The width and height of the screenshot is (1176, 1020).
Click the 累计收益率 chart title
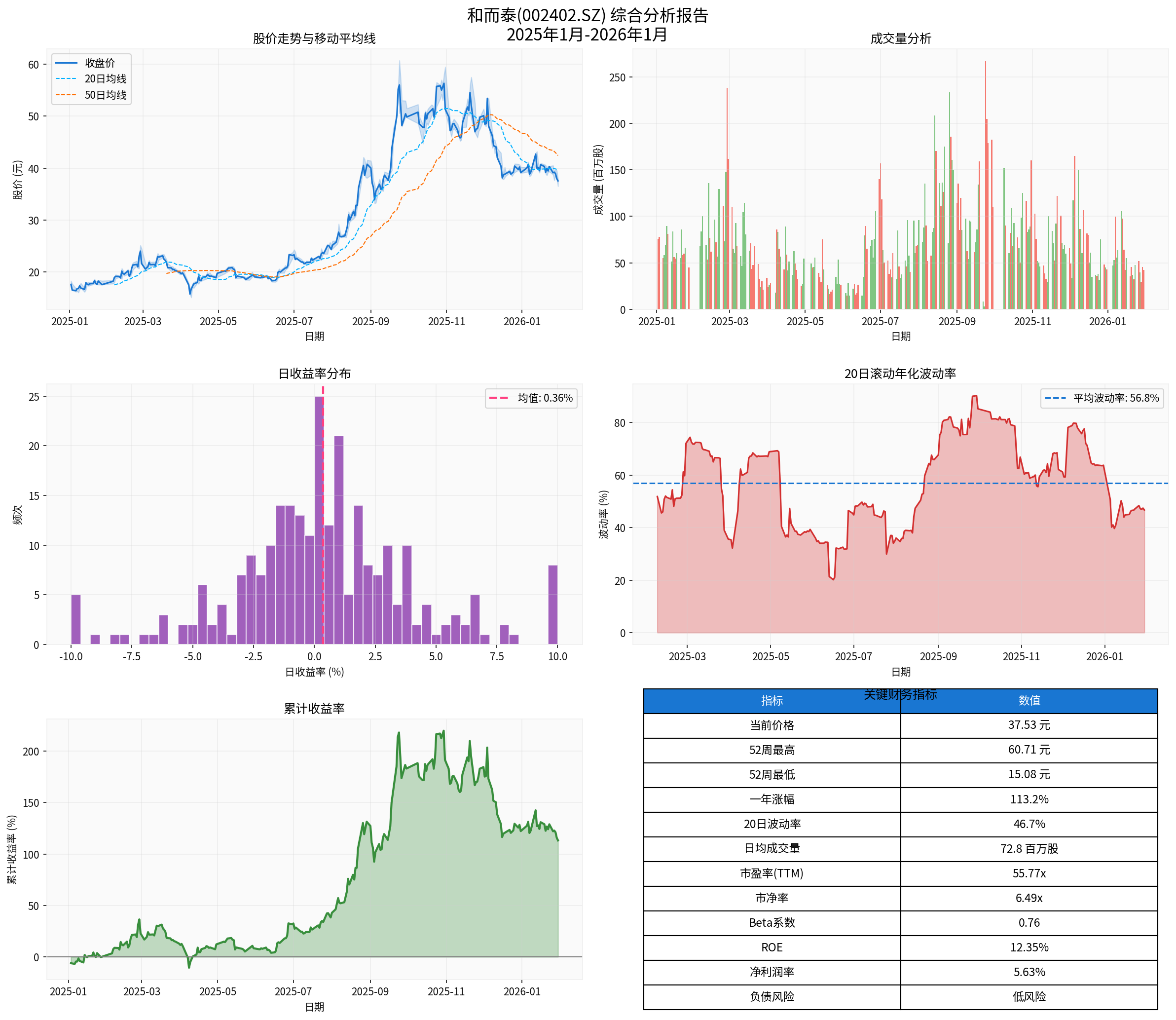314,708
